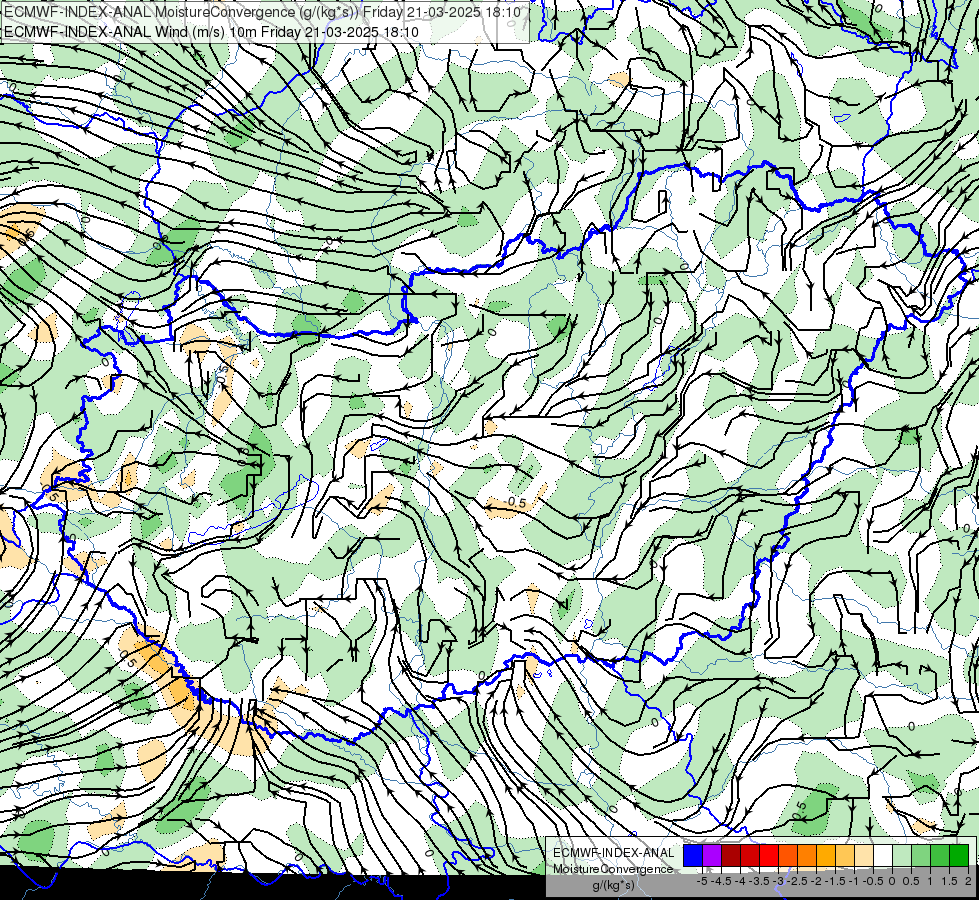Click the '-3.5' legend tick label
Image resolution: width=979 pixels, height=900 pixels.
point(759,881)
